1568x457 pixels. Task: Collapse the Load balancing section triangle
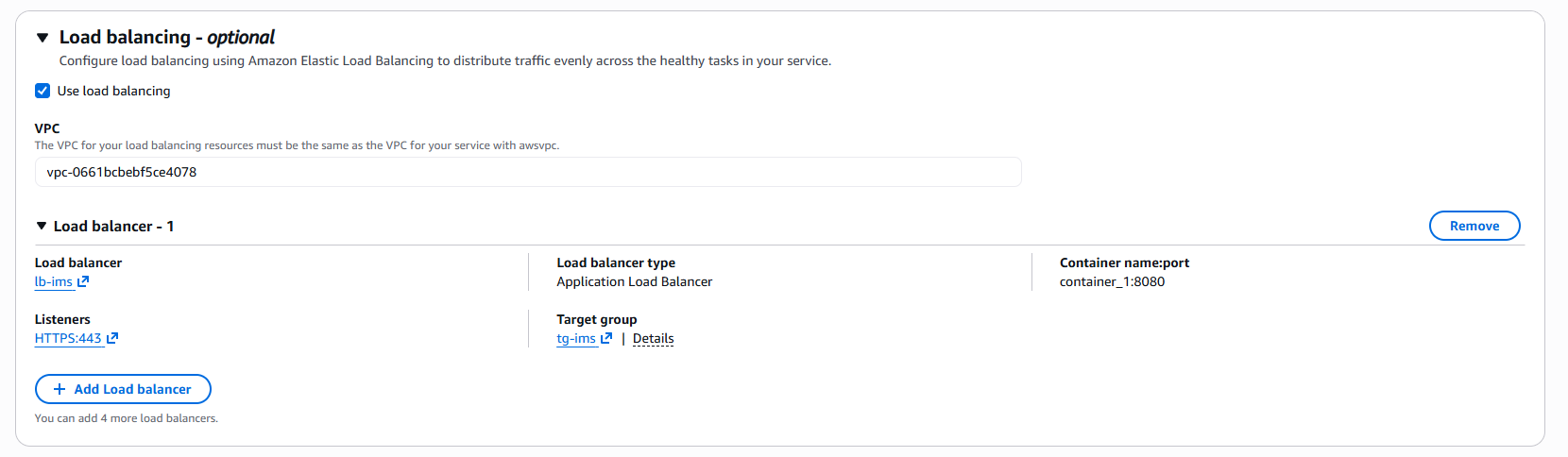click(43, 38)
